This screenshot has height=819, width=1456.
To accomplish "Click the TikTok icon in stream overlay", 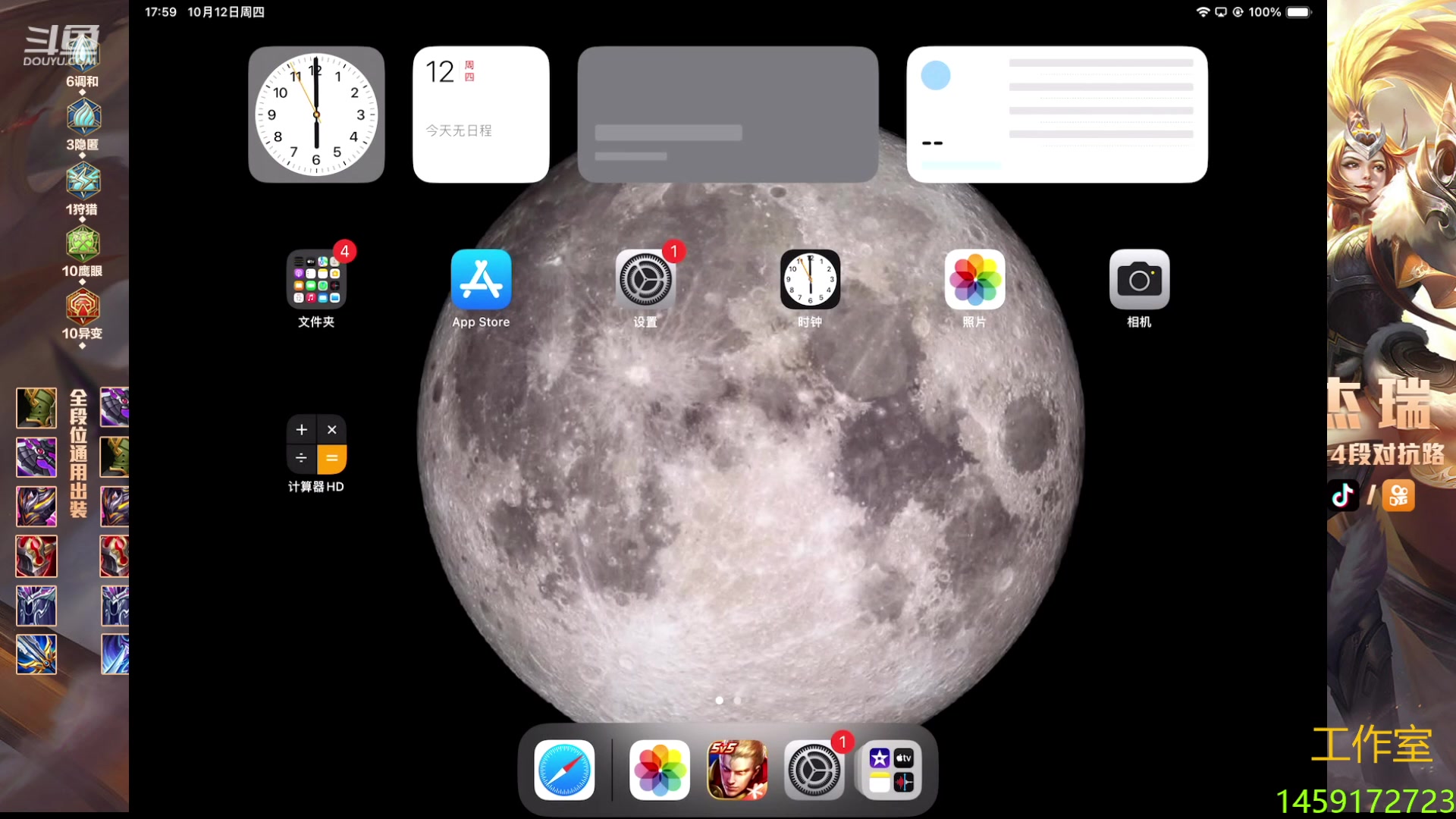I will coord(1343,496).
